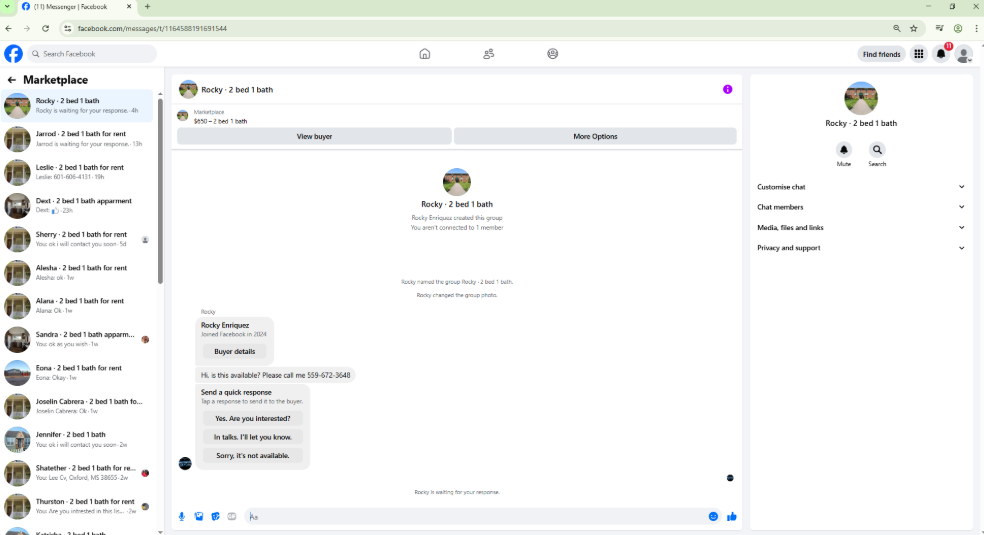The width and height of the screenshot is (984, 535).
Task: Open Eona · 2 bed 1 bath for rent chat
Action: coord(77,373)
